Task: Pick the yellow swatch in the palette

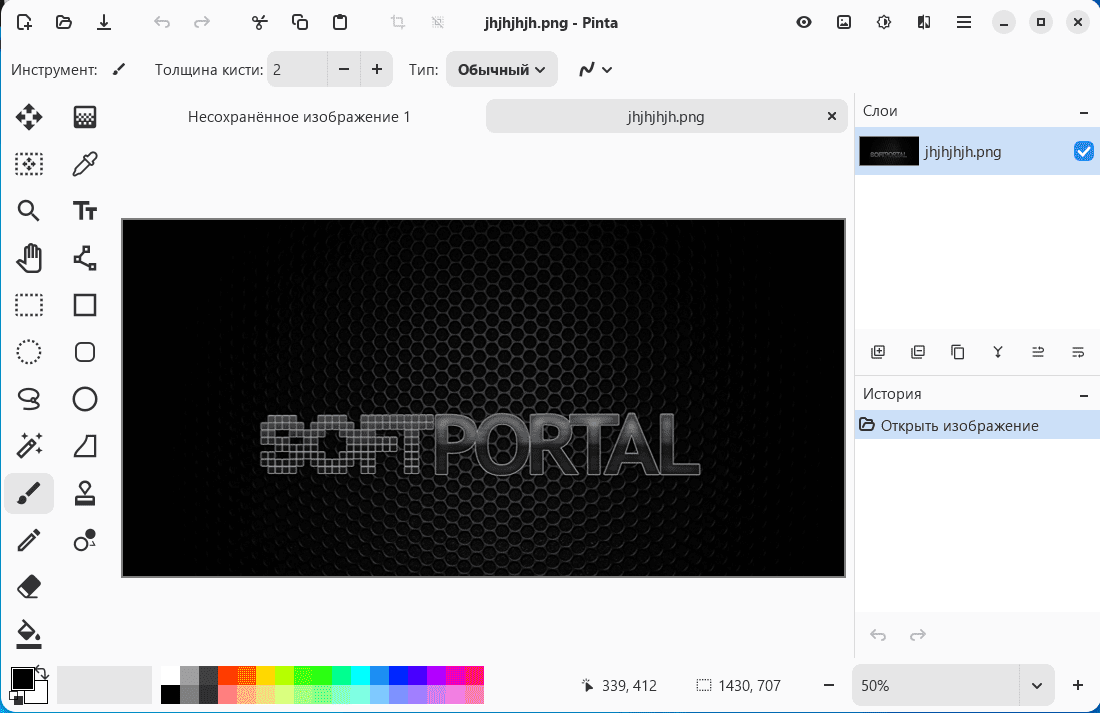Action: 265,675
